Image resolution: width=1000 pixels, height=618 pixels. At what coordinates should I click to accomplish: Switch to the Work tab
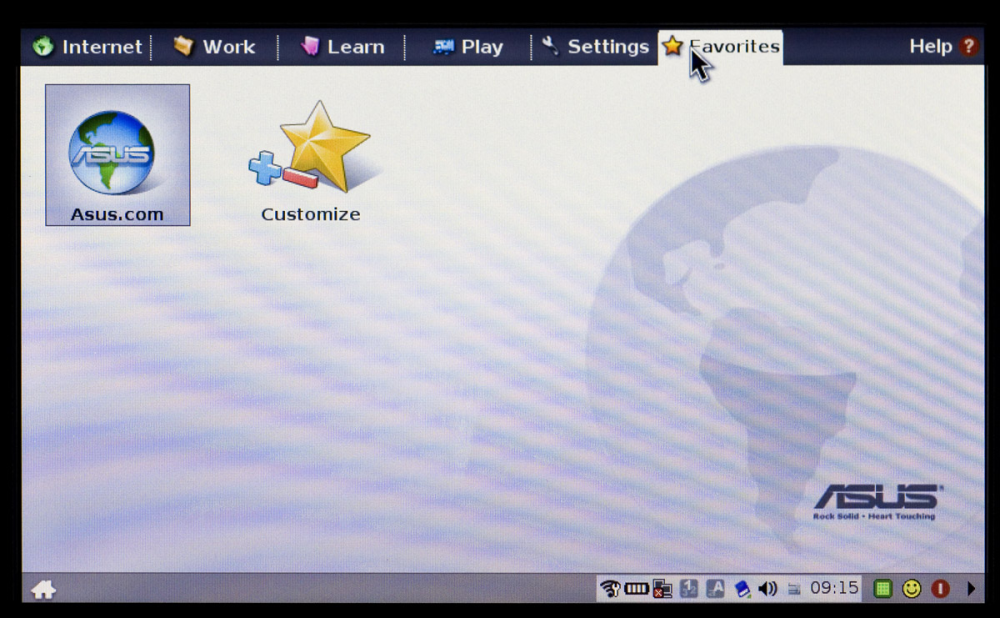tap(215, 47)
